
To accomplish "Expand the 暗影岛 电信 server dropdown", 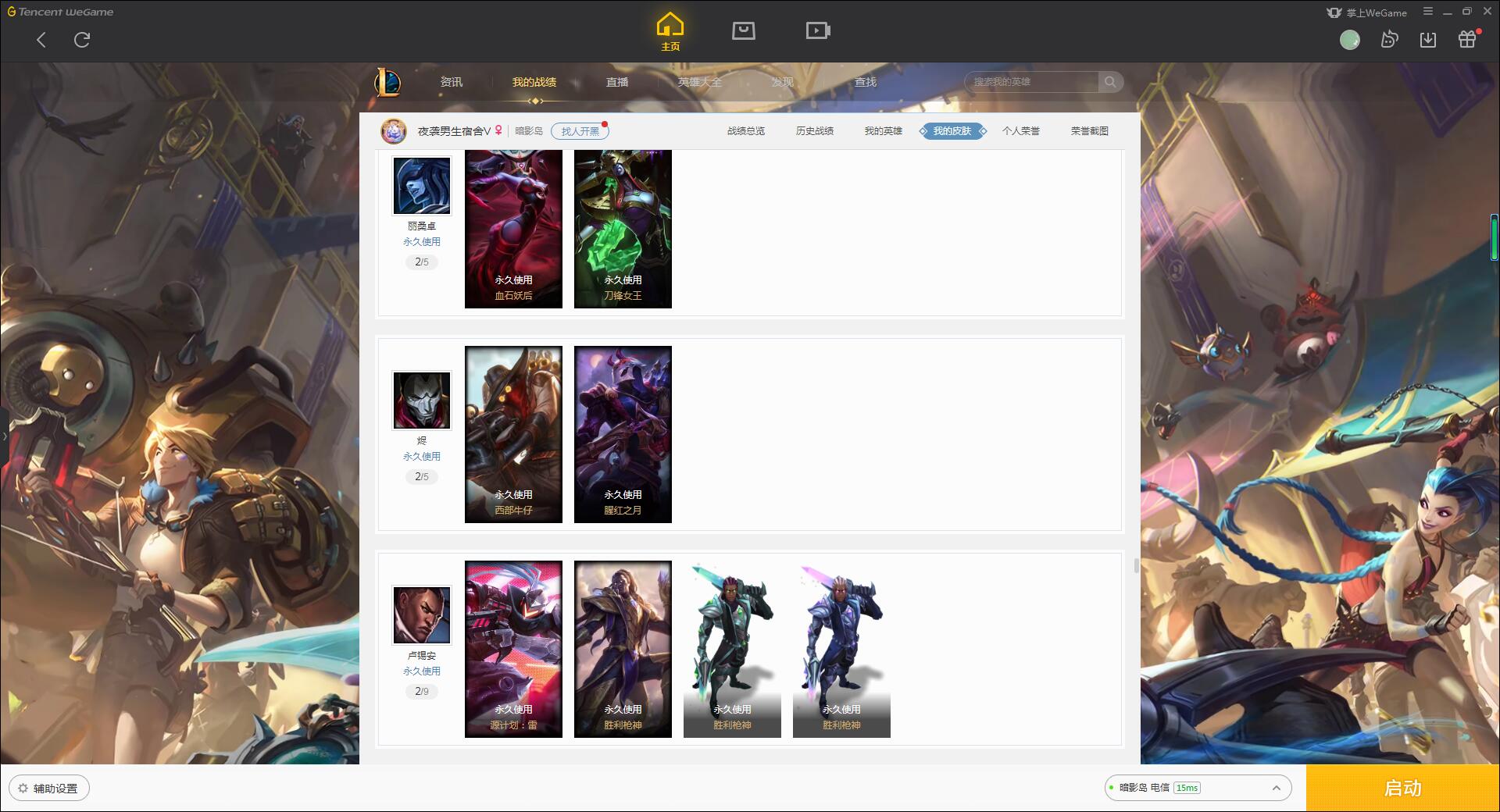I will click(x=1198, y=788).
